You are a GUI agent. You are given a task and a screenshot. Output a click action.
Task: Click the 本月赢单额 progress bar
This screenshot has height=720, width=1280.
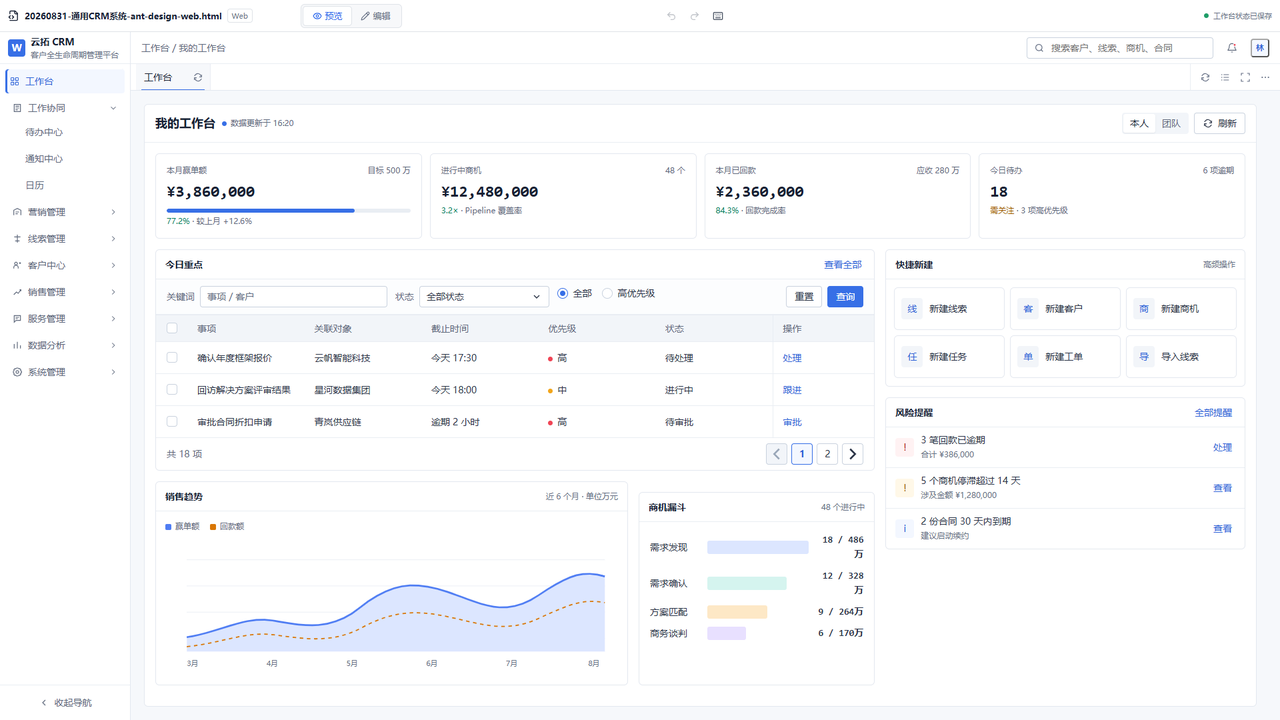point(288,210)
